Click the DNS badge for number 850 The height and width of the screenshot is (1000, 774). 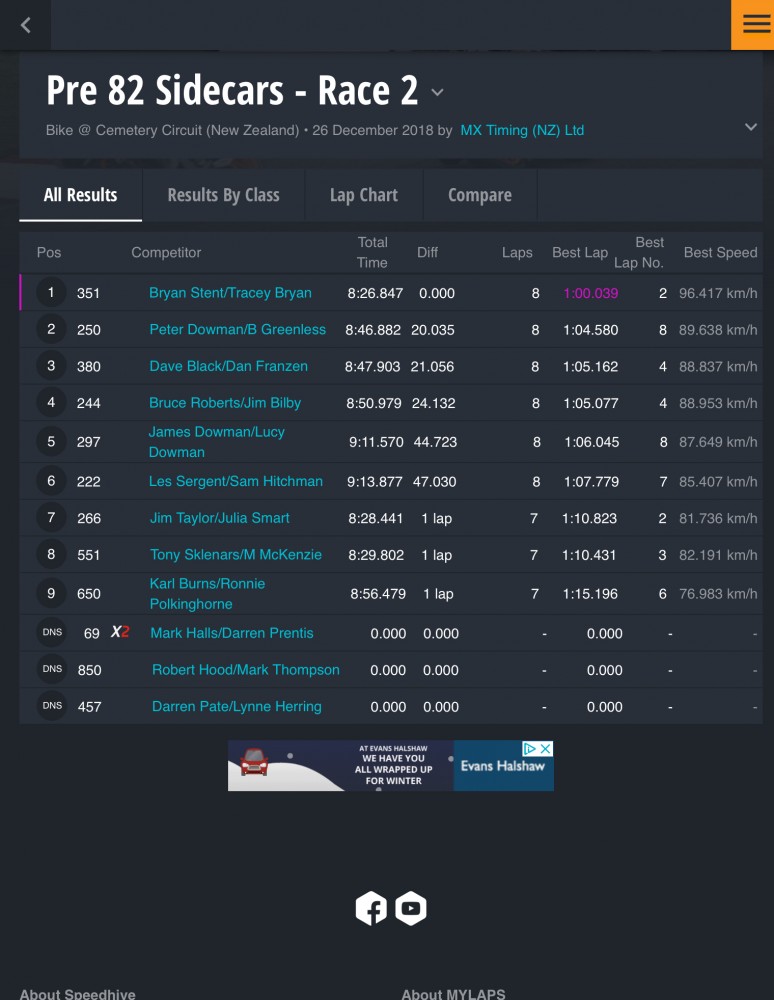coord(52,669)
